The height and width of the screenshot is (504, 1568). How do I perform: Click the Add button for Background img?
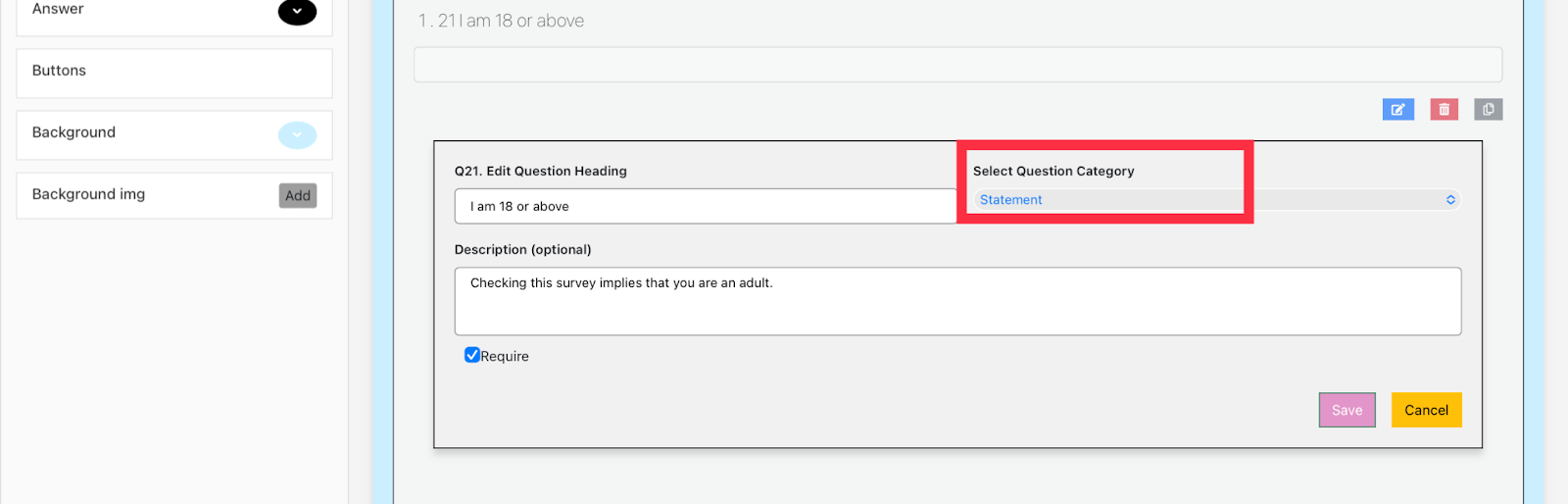tap(298, 196)
